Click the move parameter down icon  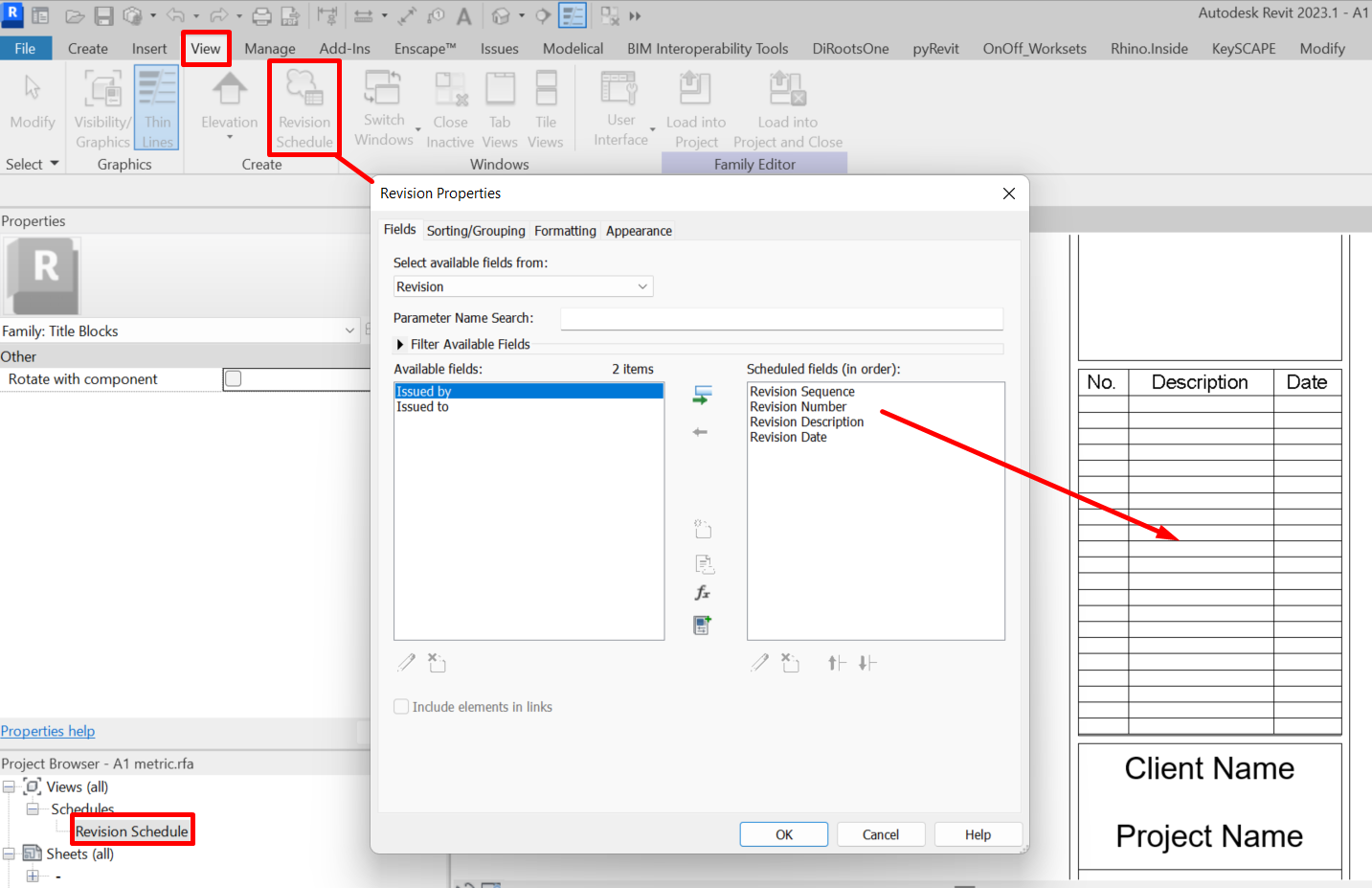867,663
